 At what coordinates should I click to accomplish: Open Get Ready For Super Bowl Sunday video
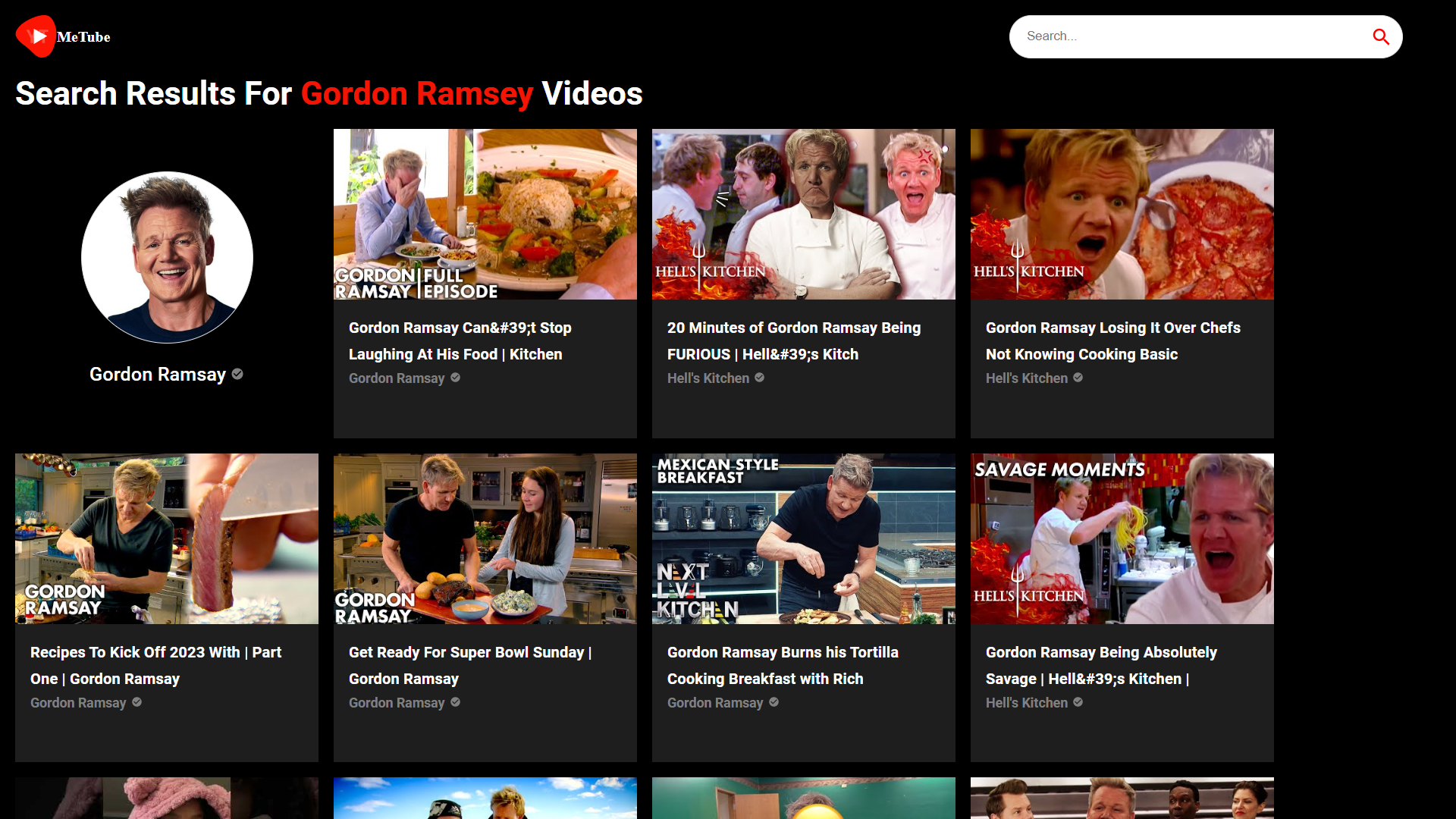[x=470, y=665]
